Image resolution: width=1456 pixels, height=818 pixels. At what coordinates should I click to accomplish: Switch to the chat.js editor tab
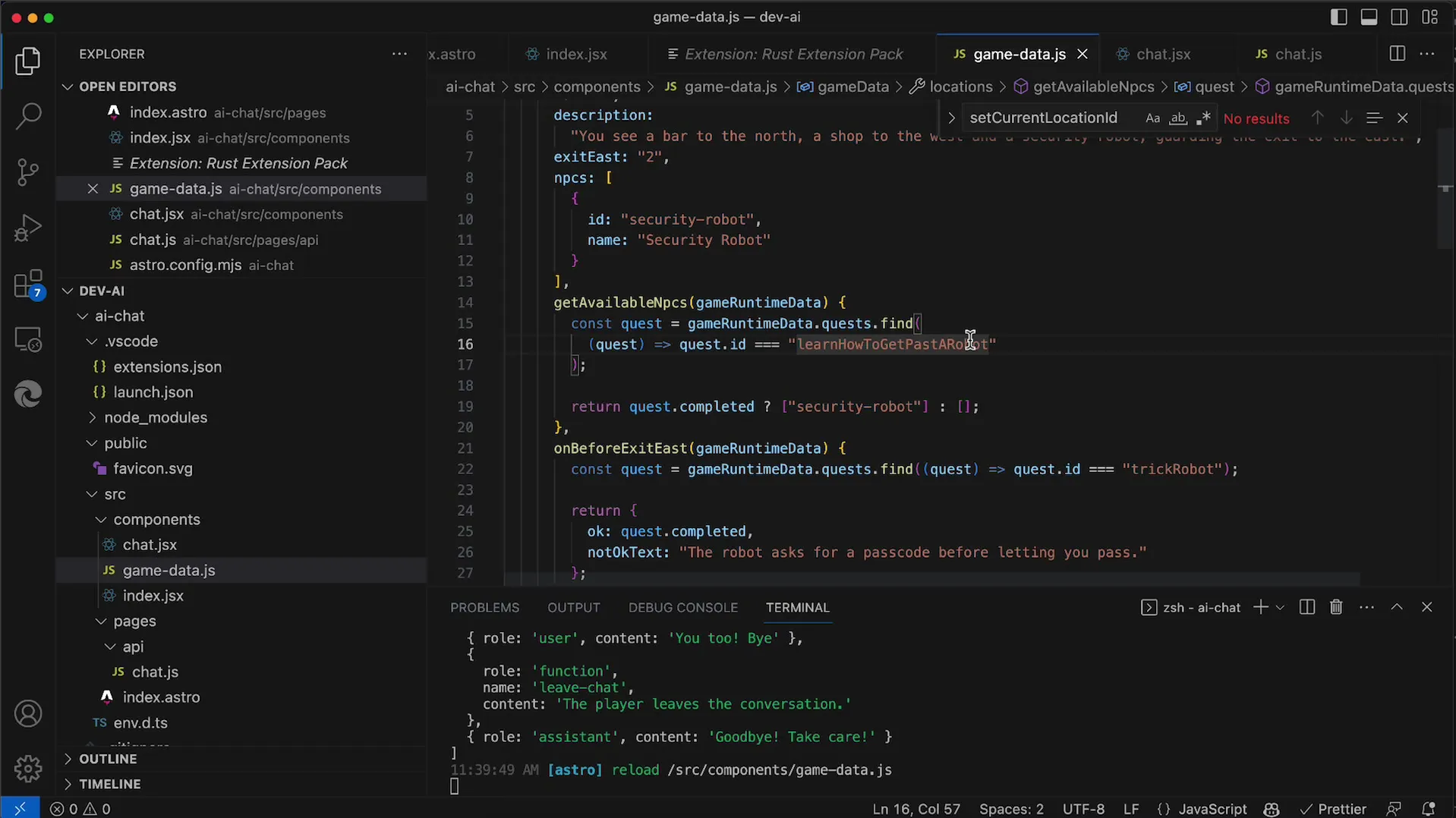coord(1297,54)
